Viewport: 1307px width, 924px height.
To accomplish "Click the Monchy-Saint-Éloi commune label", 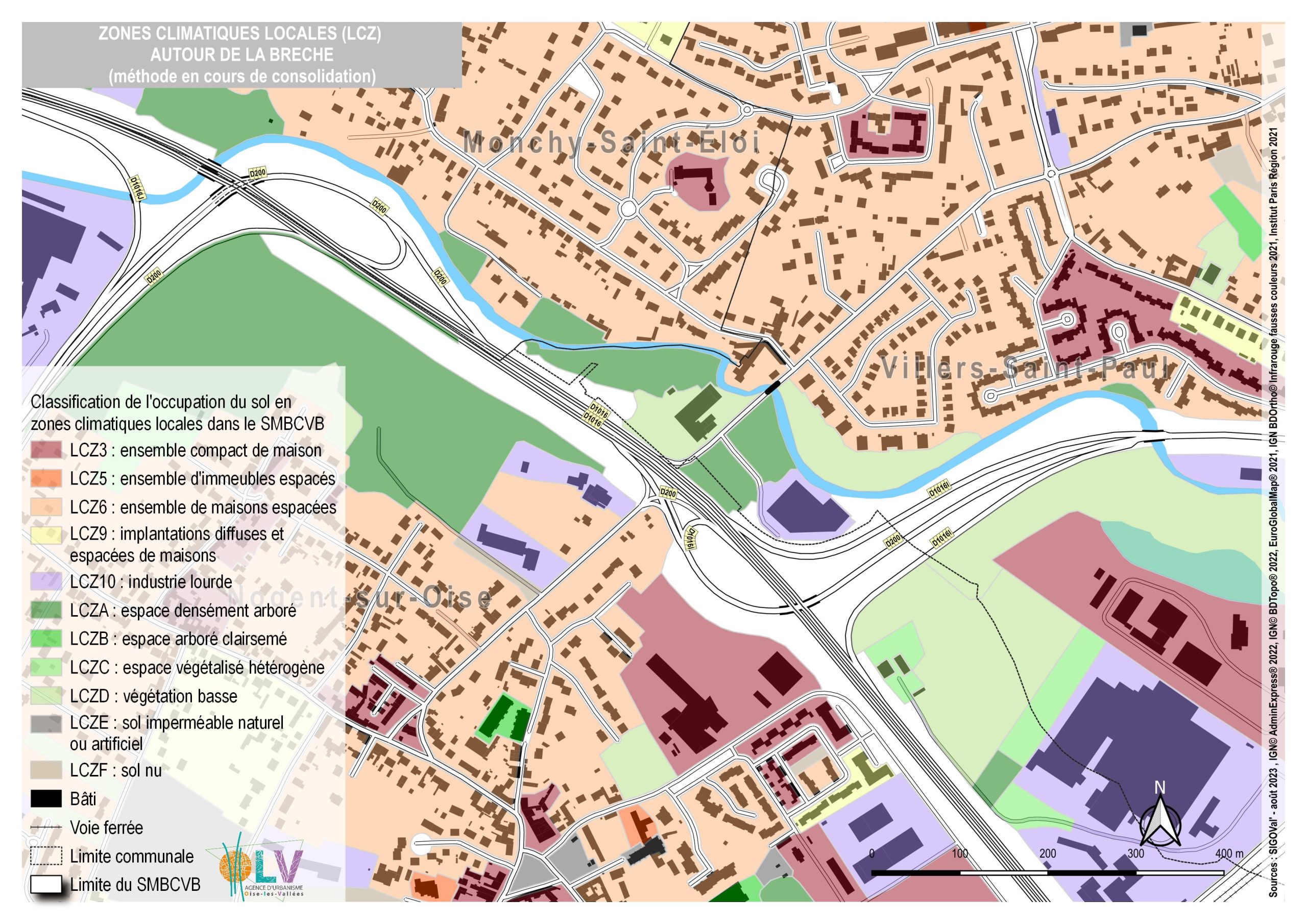I will tap(611, 142).
